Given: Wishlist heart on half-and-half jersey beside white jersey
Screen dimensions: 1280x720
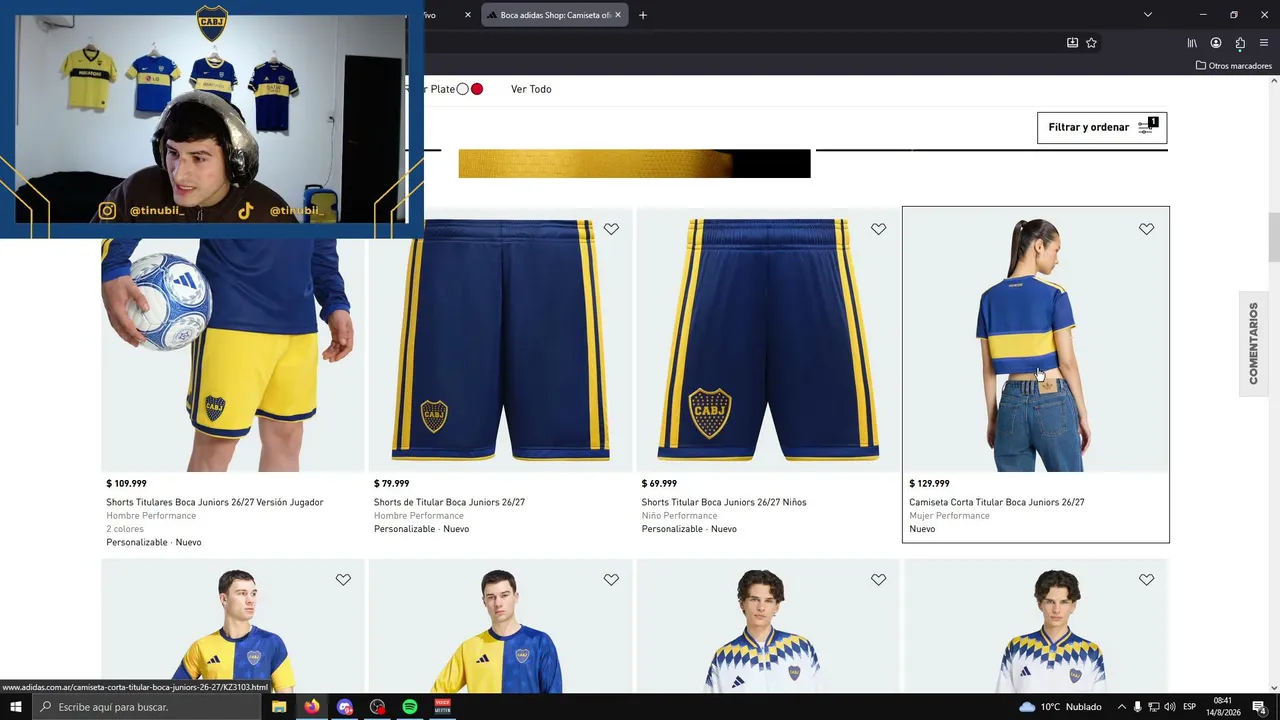Looking at the screenshot, I should (611, 579).
